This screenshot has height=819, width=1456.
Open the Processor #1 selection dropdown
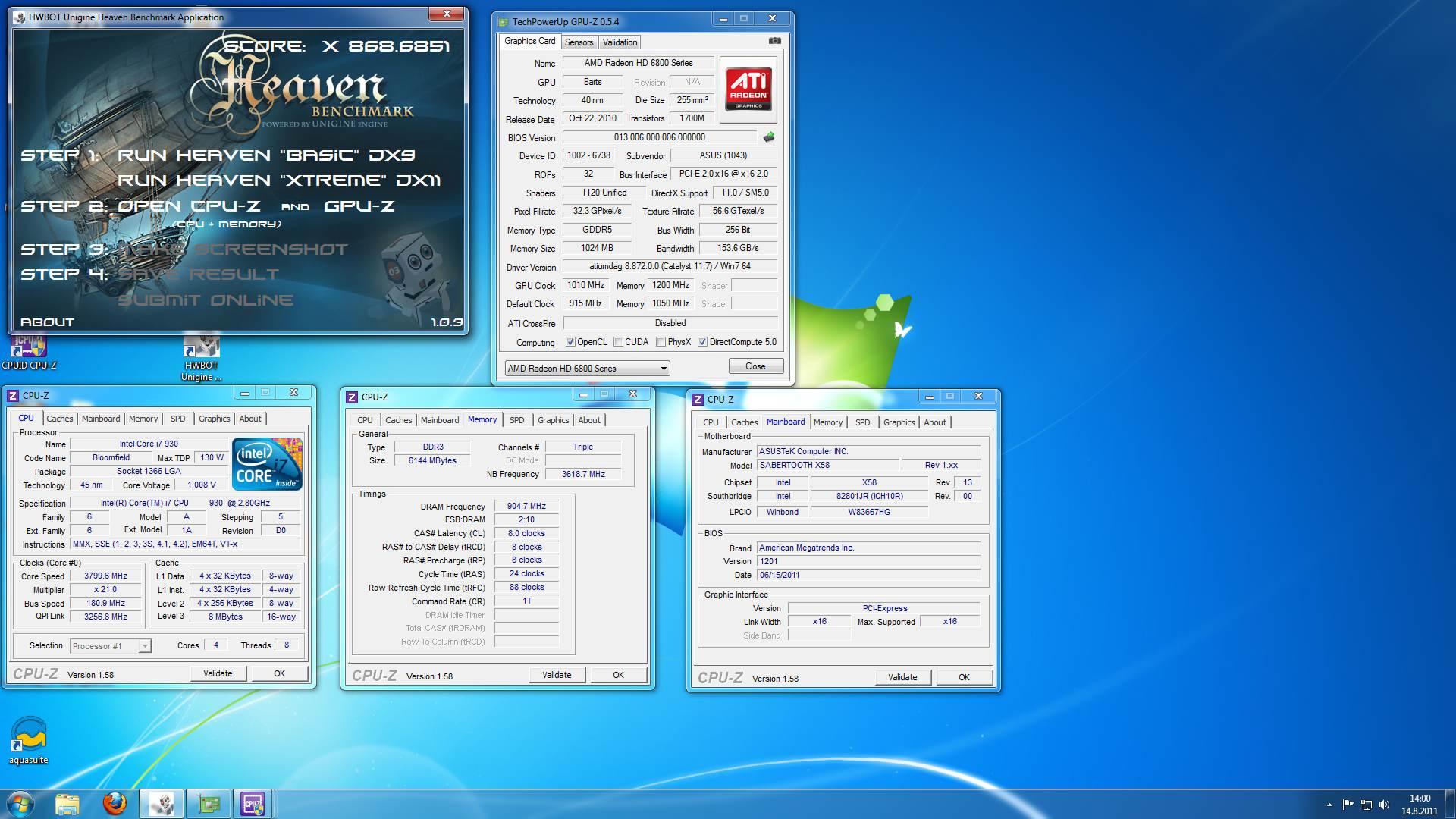111,646
